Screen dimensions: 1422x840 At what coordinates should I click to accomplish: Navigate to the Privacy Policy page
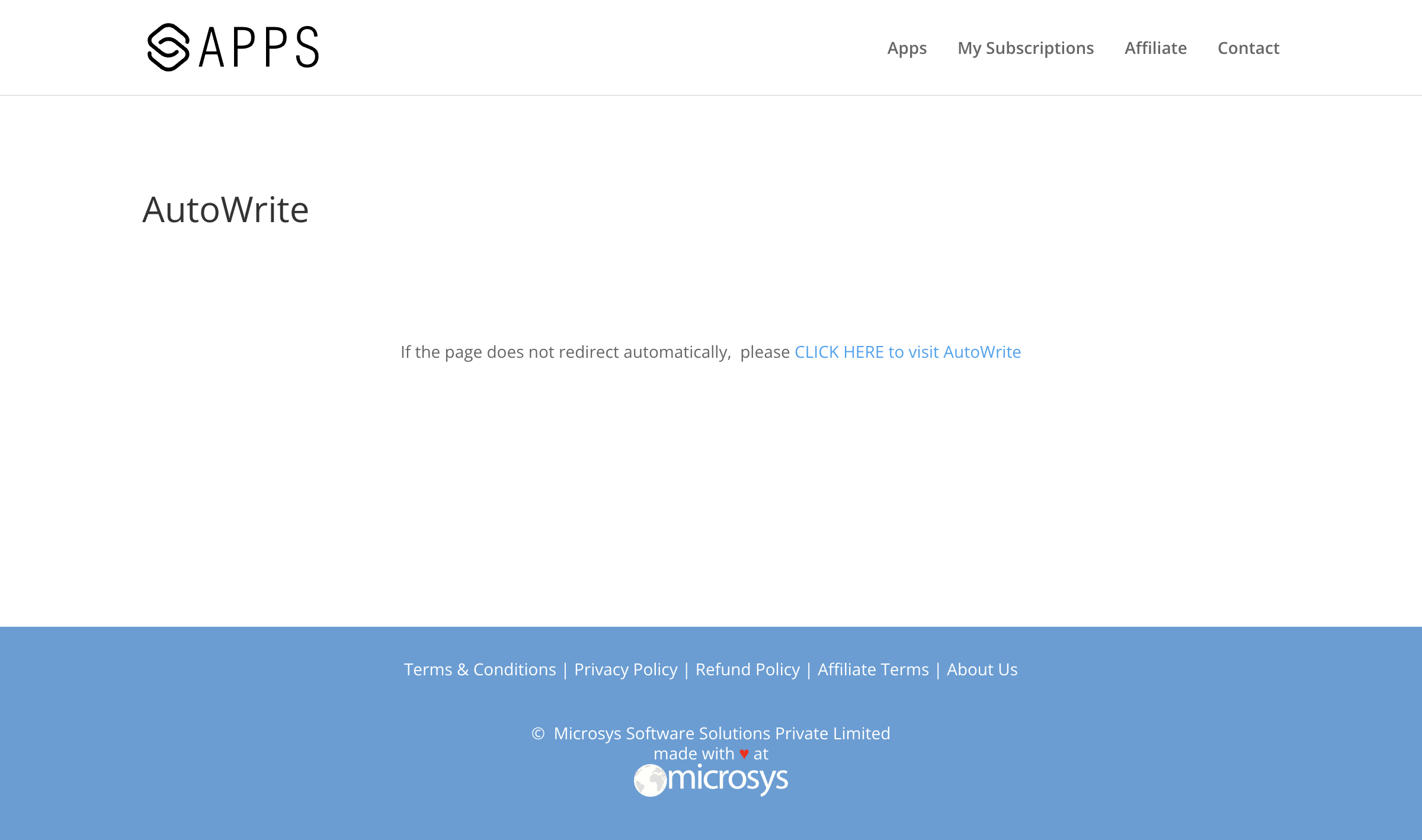(626, 669)
